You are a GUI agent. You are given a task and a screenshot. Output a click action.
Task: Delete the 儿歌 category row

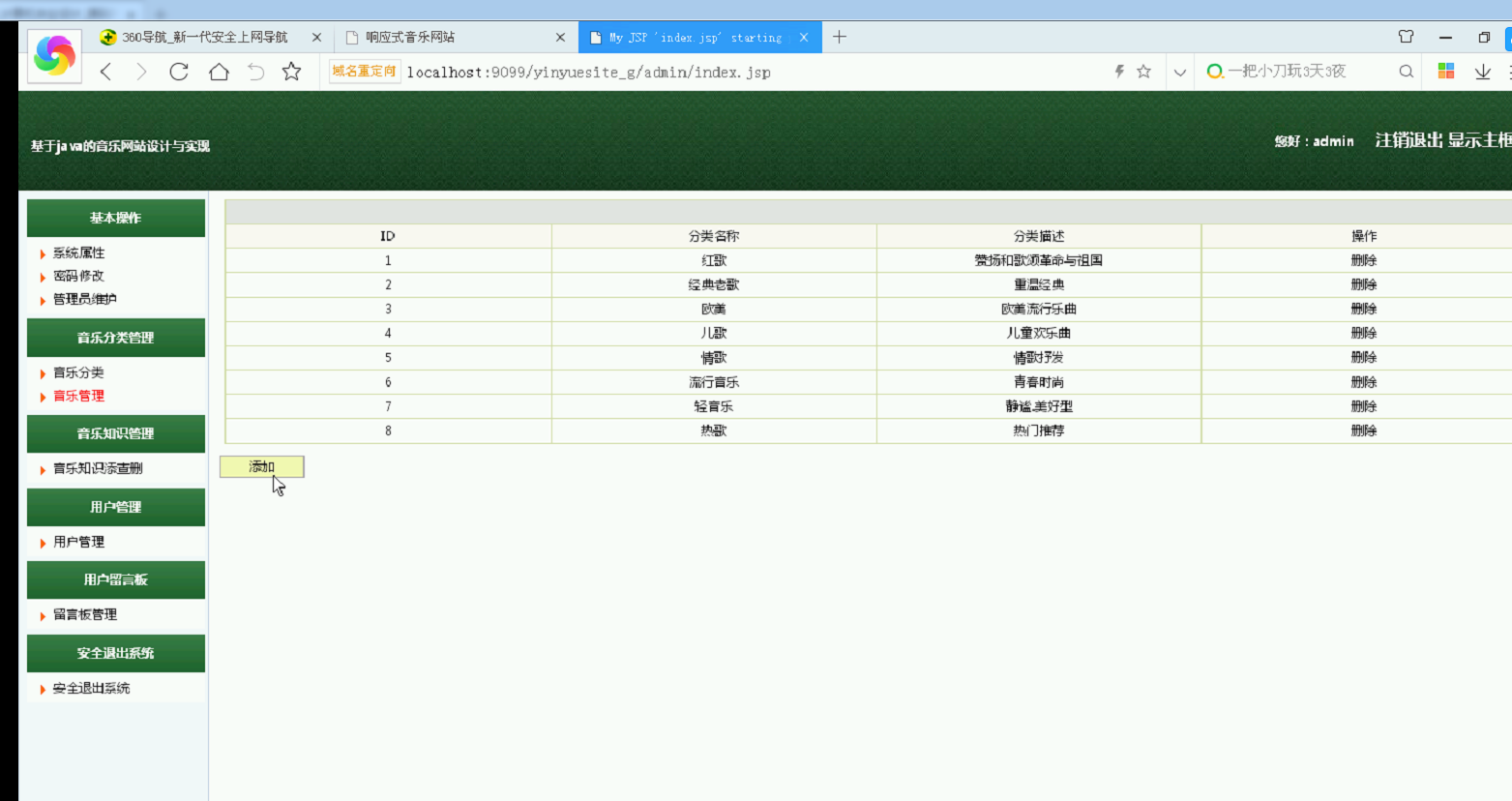[x=1364, y=333]
